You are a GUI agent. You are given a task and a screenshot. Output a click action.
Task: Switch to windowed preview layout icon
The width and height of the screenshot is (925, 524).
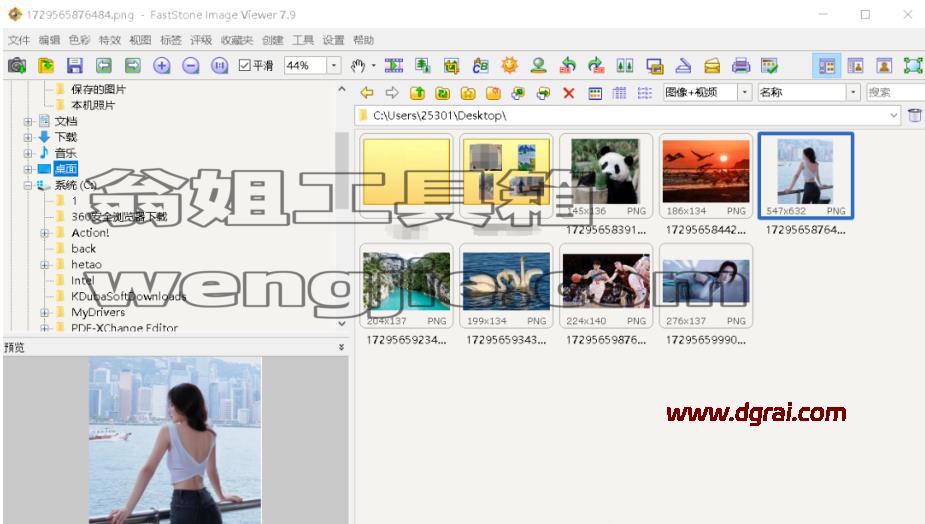pos(855,66)
